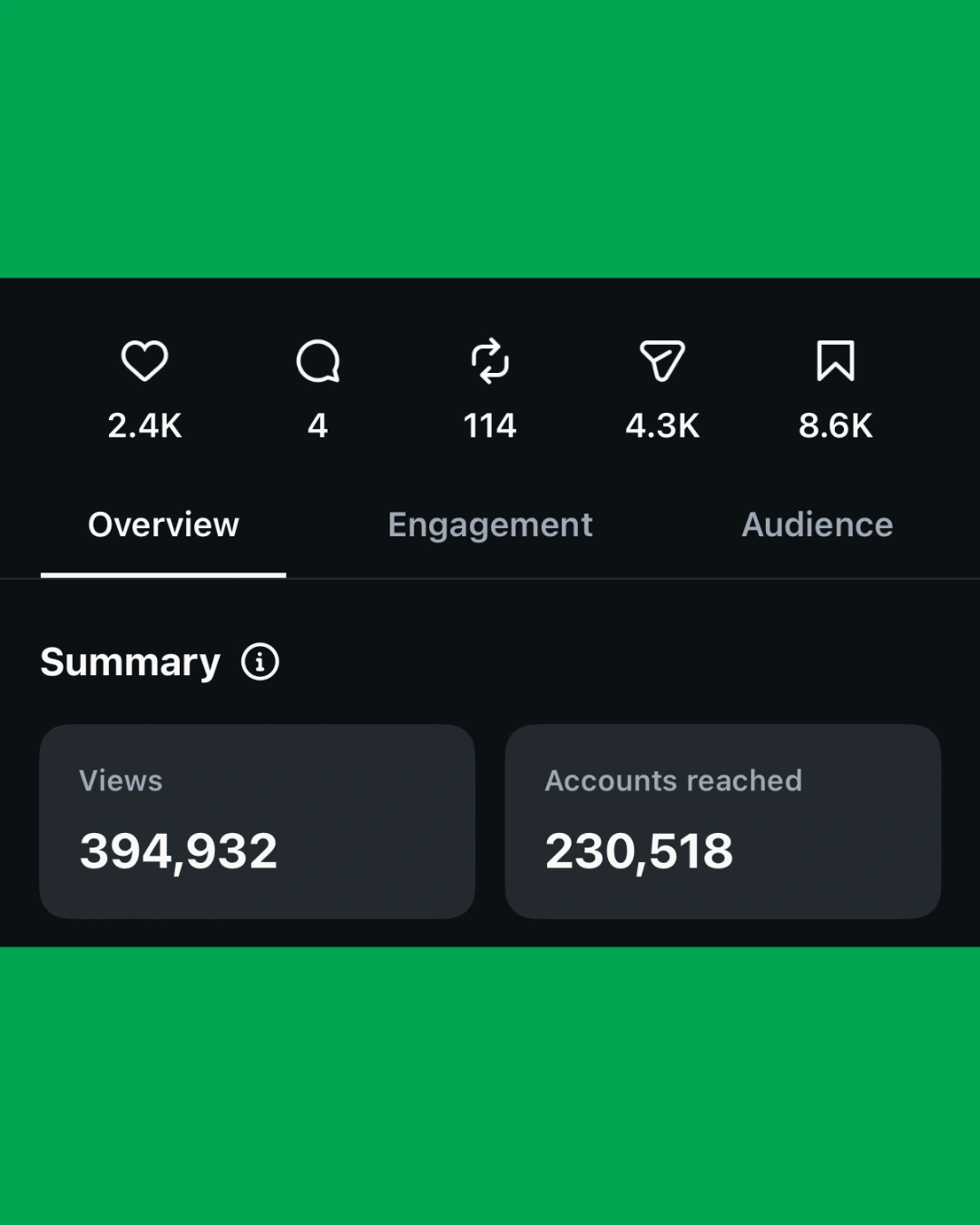Select the 8.6K saves count

836,426
